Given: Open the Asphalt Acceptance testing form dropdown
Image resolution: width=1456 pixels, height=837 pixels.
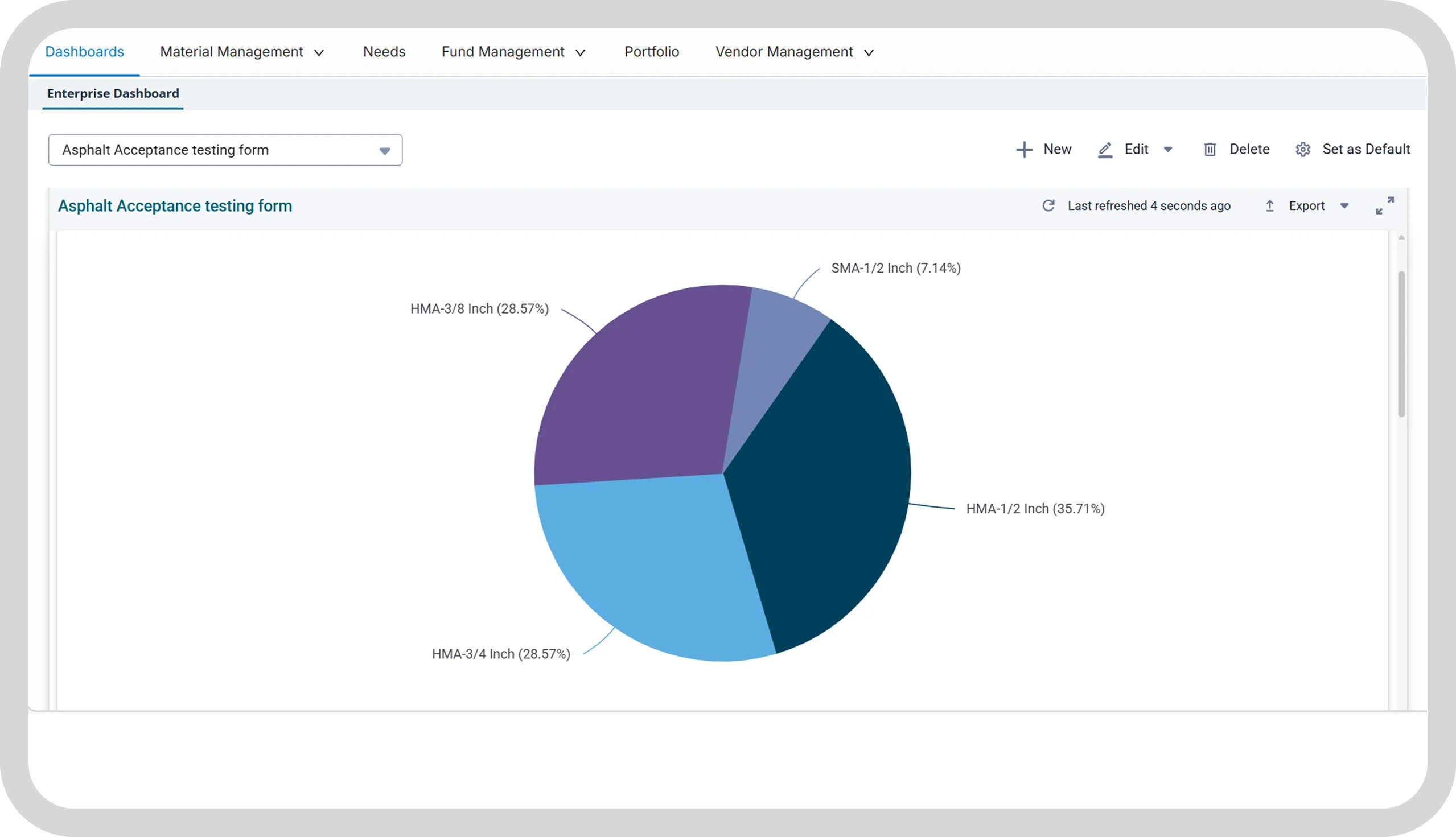Looking at the screenshot, I should [x=225, y=150].
